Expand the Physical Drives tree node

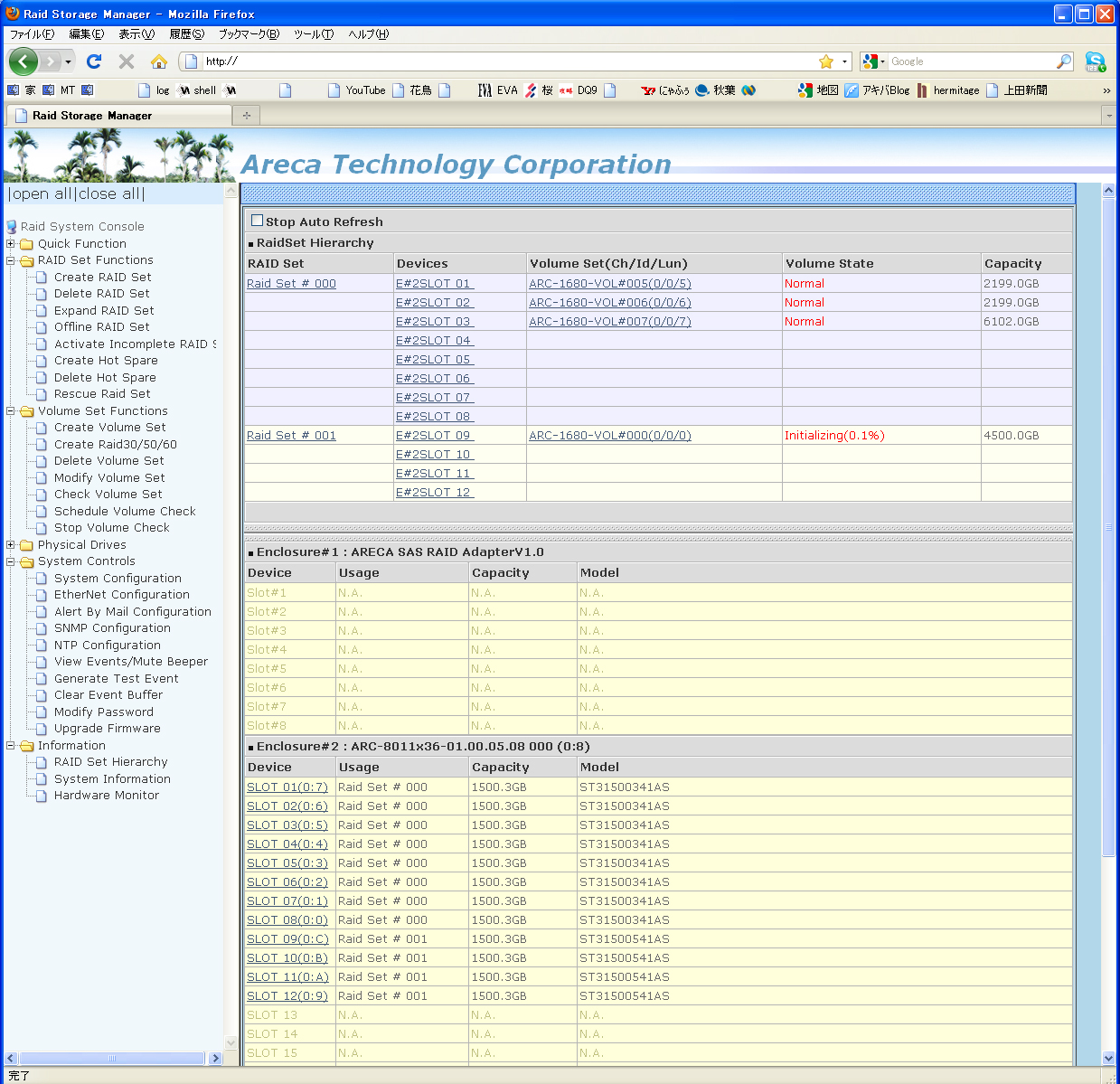point(11,545)
